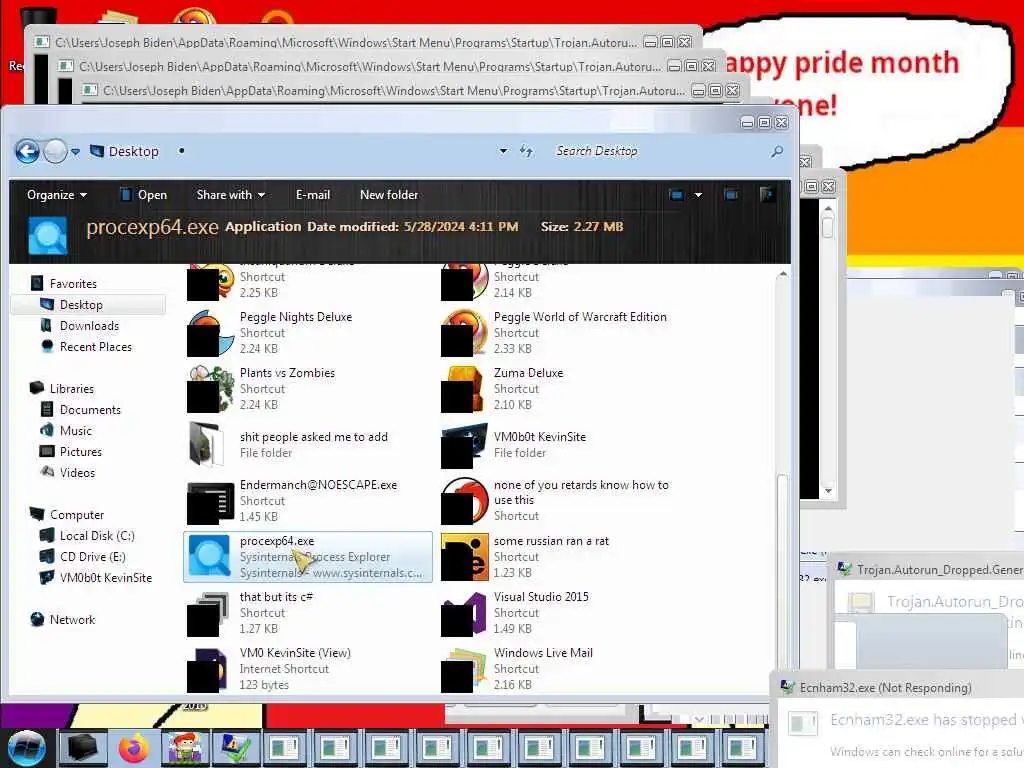The image size is (1024, 768).
Task: Open the recent pages dropdown beside the Forward arrow
Action: tap(76, 152)
